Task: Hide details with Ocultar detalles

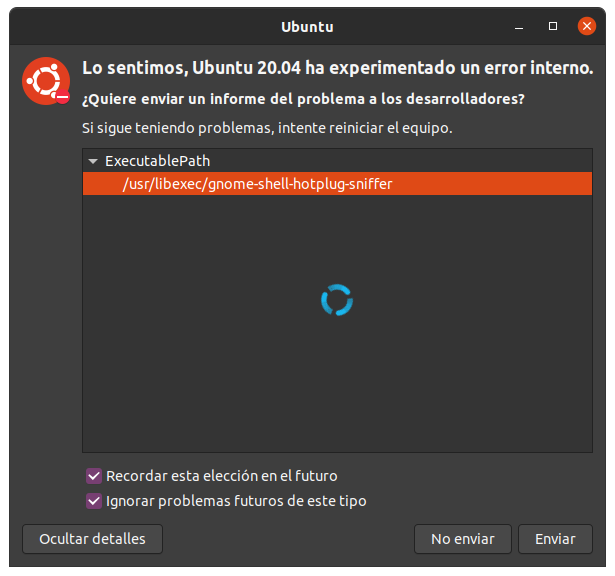Action: [92, 539]
